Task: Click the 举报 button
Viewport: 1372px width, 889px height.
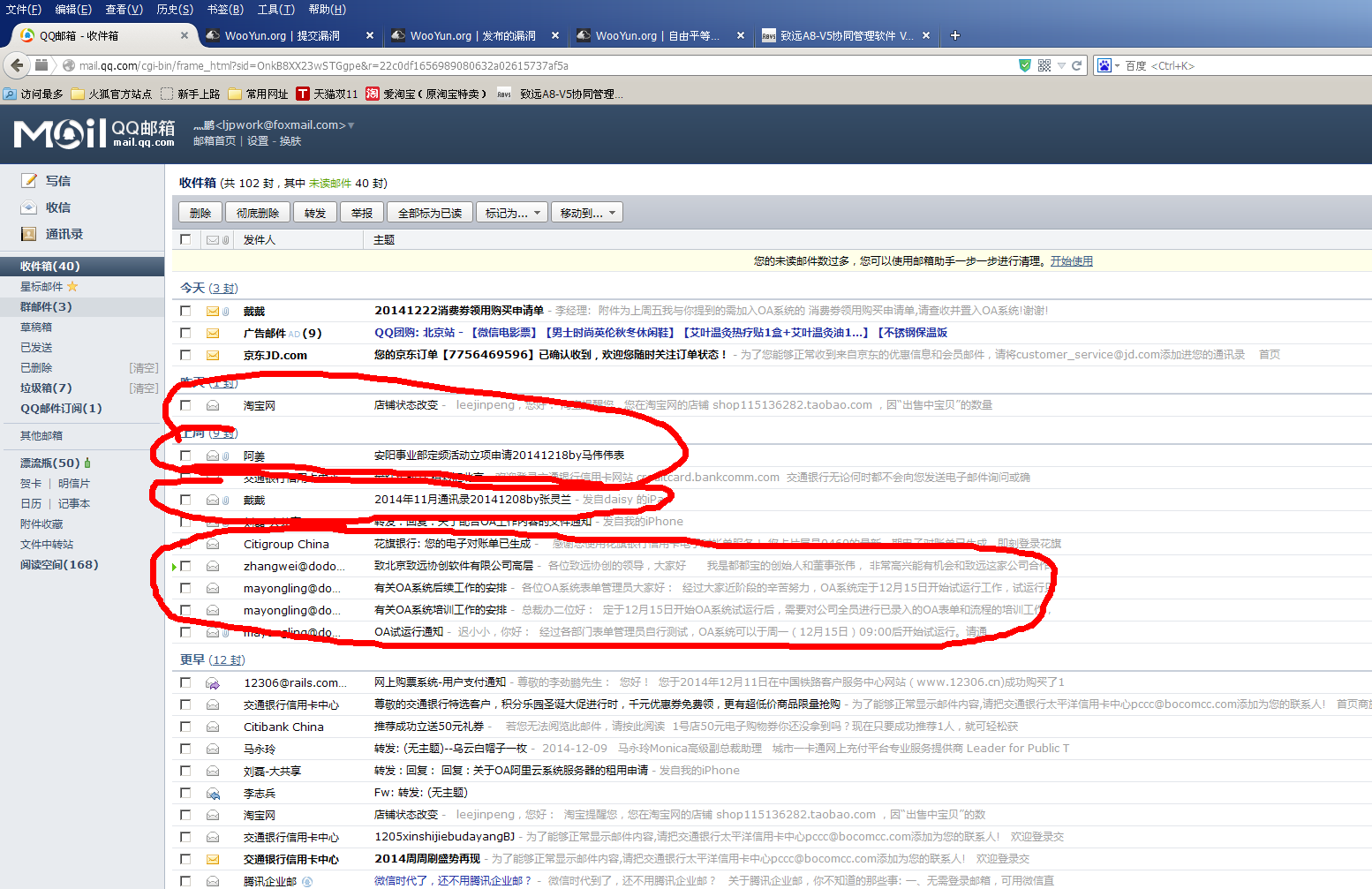Action: pos(362,213)
